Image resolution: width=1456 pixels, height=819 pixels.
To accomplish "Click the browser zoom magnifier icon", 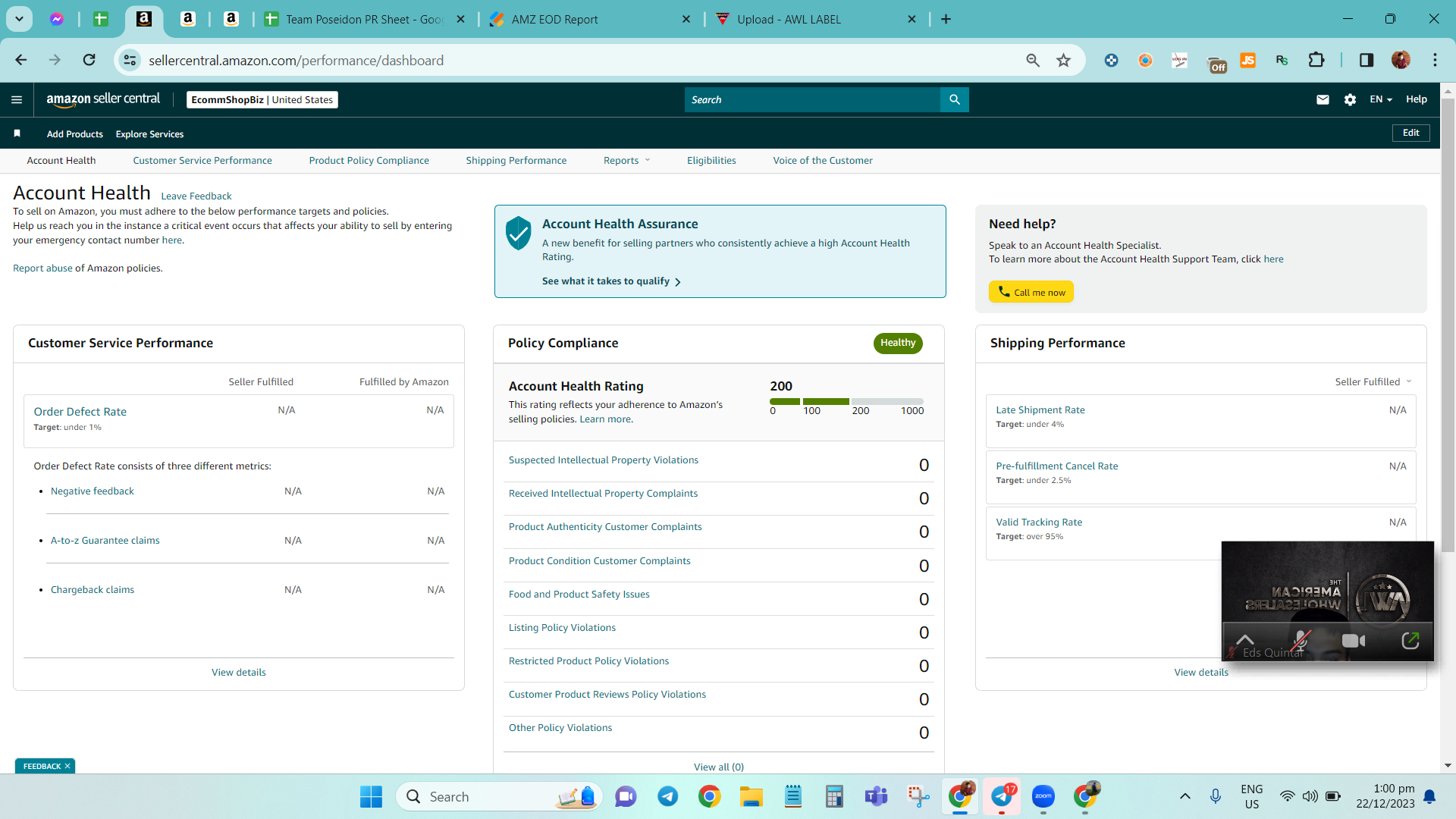I will click(x=1033, y=60).
